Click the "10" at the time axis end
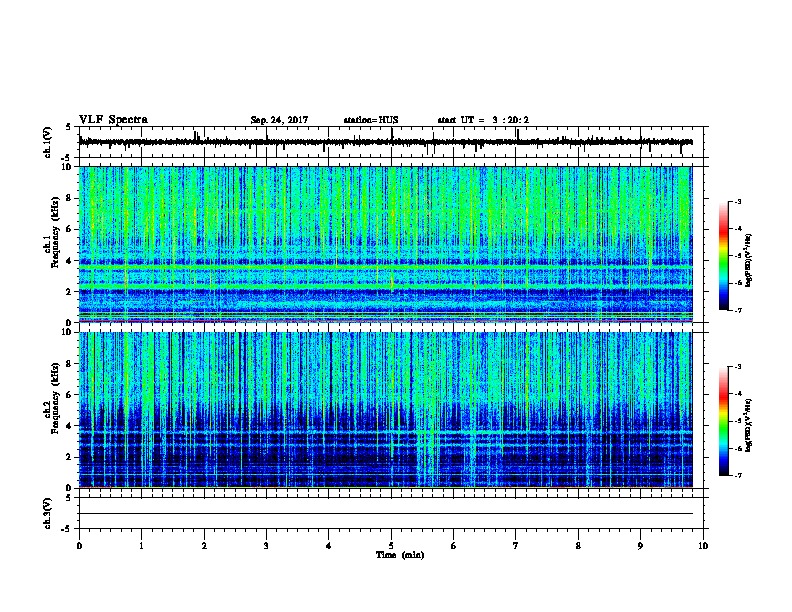This screenshot has height=612, width=792. 703,546
